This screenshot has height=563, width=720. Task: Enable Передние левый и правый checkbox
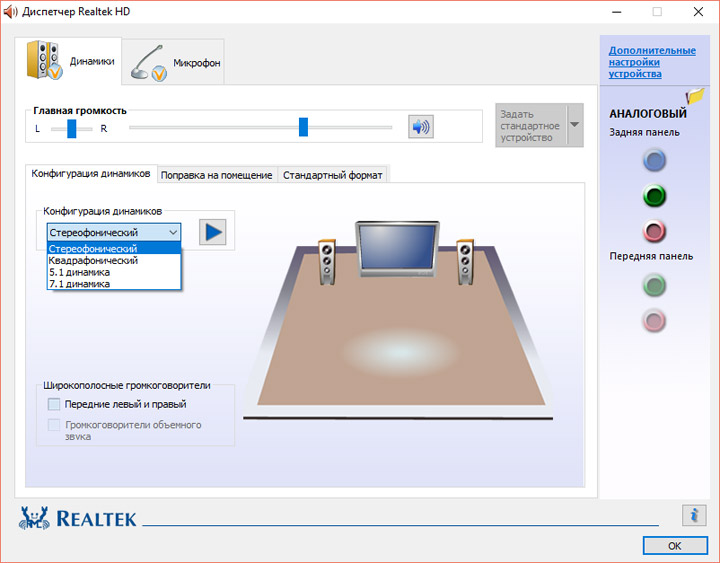pyautogui.click(x=54, y=404)
